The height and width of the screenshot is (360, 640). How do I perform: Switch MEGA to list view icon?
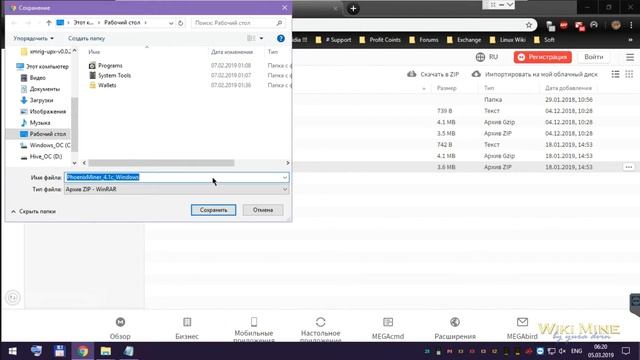(615, 74)
